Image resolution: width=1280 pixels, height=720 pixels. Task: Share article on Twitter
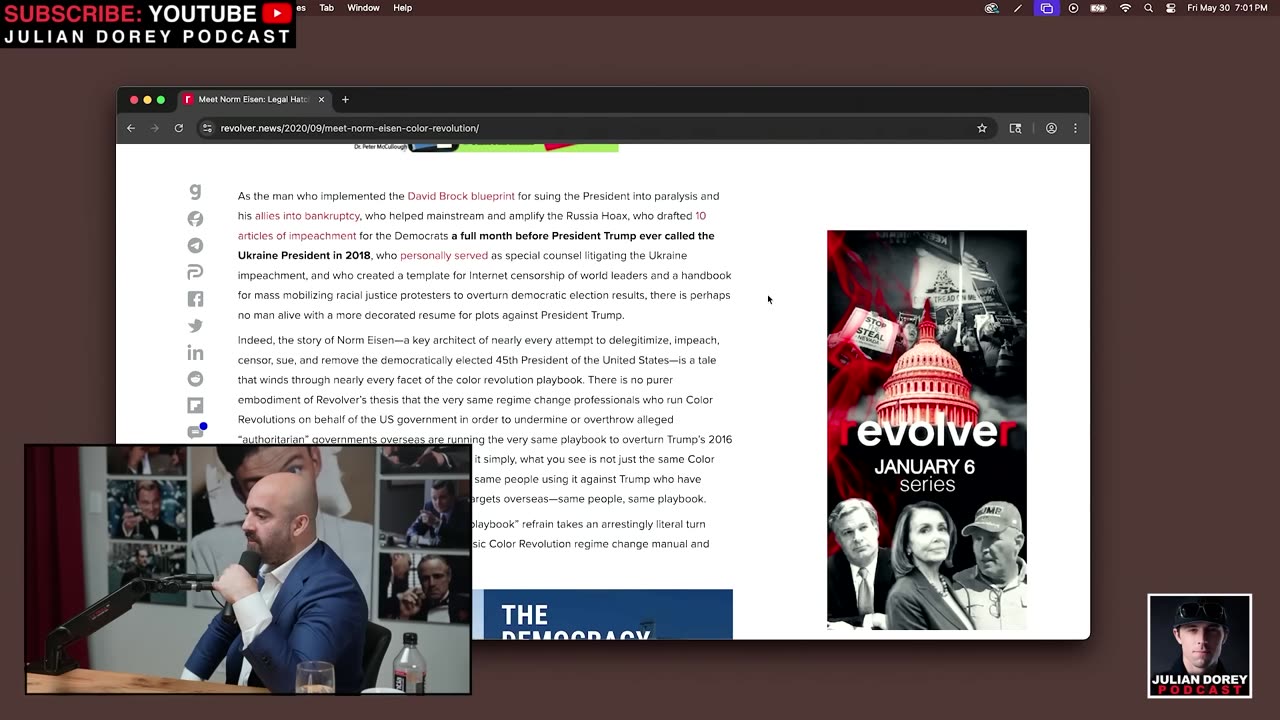click(195, 326)
